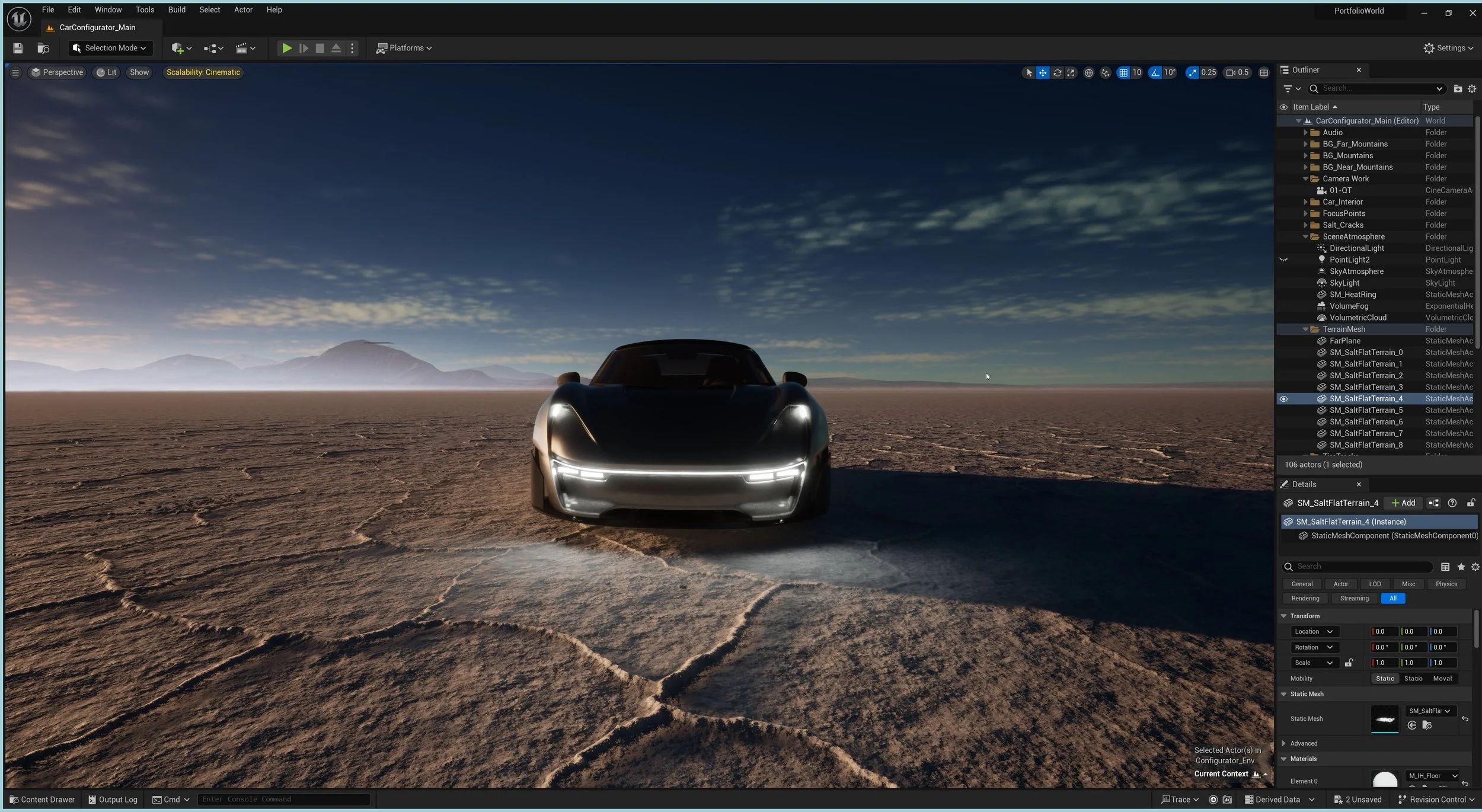This screenshot has height=812, width=1482.
Task: Open the Window menu
Action: 108,9
